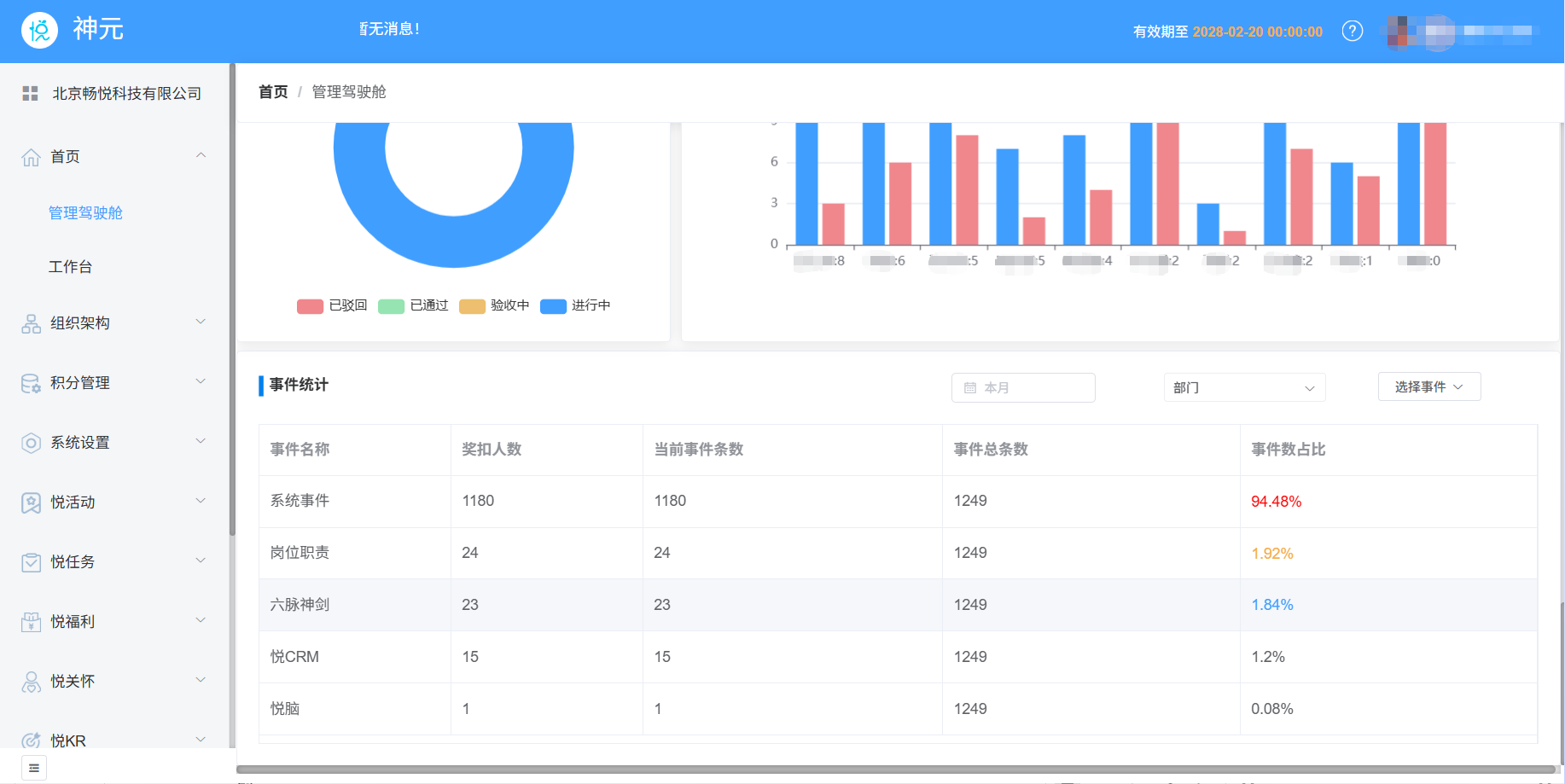
Task: Click the 验收中 legend color swatch
Action: pyautogui.click(x=472, y=306)
